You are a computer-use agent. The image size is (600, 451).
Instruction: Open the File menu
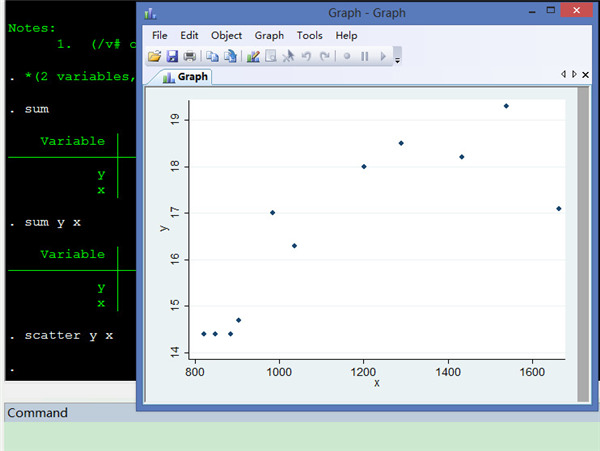[x=159, y=35]
